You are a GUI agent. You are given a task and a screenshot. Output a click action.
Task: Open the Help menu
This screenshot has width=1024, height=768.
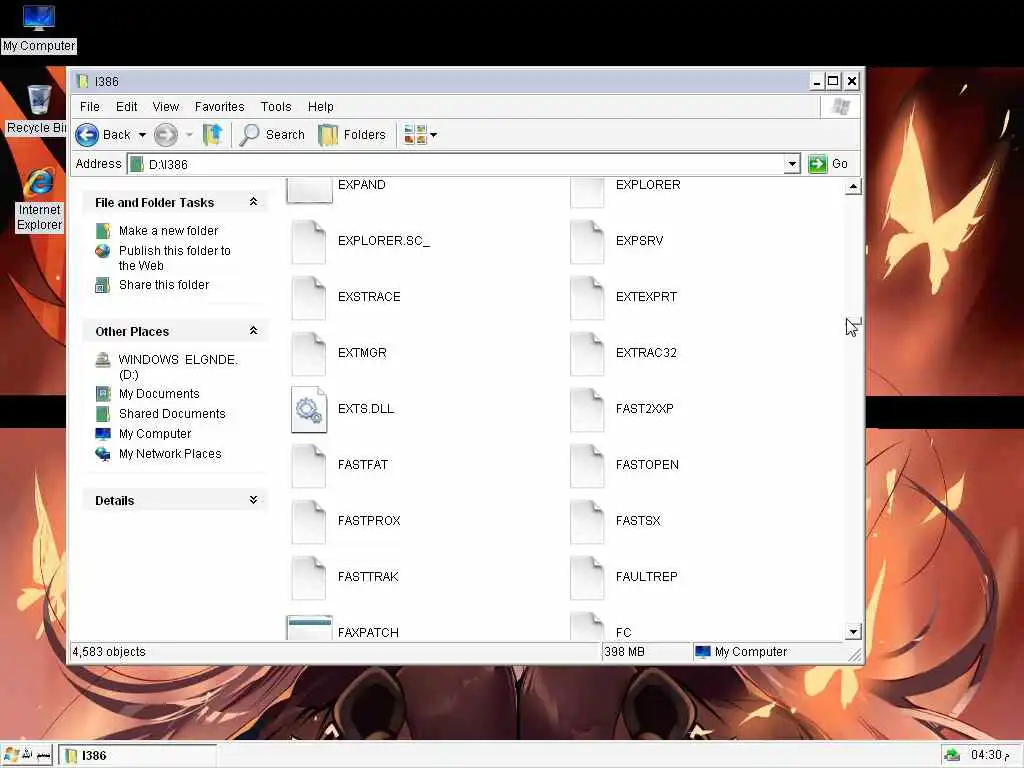(321, 106)
